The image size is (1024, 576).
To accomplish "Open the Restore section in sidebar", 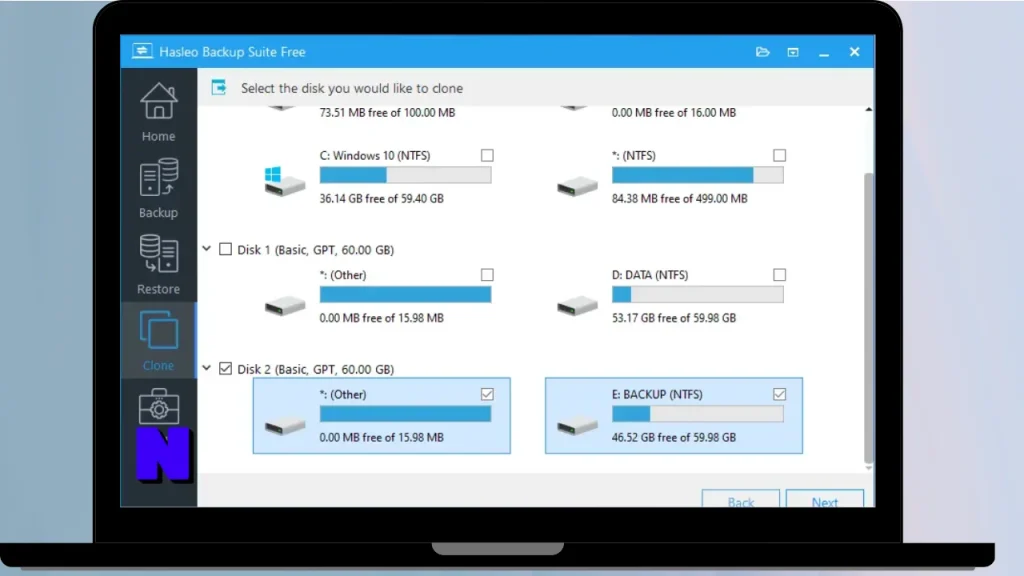I will coord(159,264).
